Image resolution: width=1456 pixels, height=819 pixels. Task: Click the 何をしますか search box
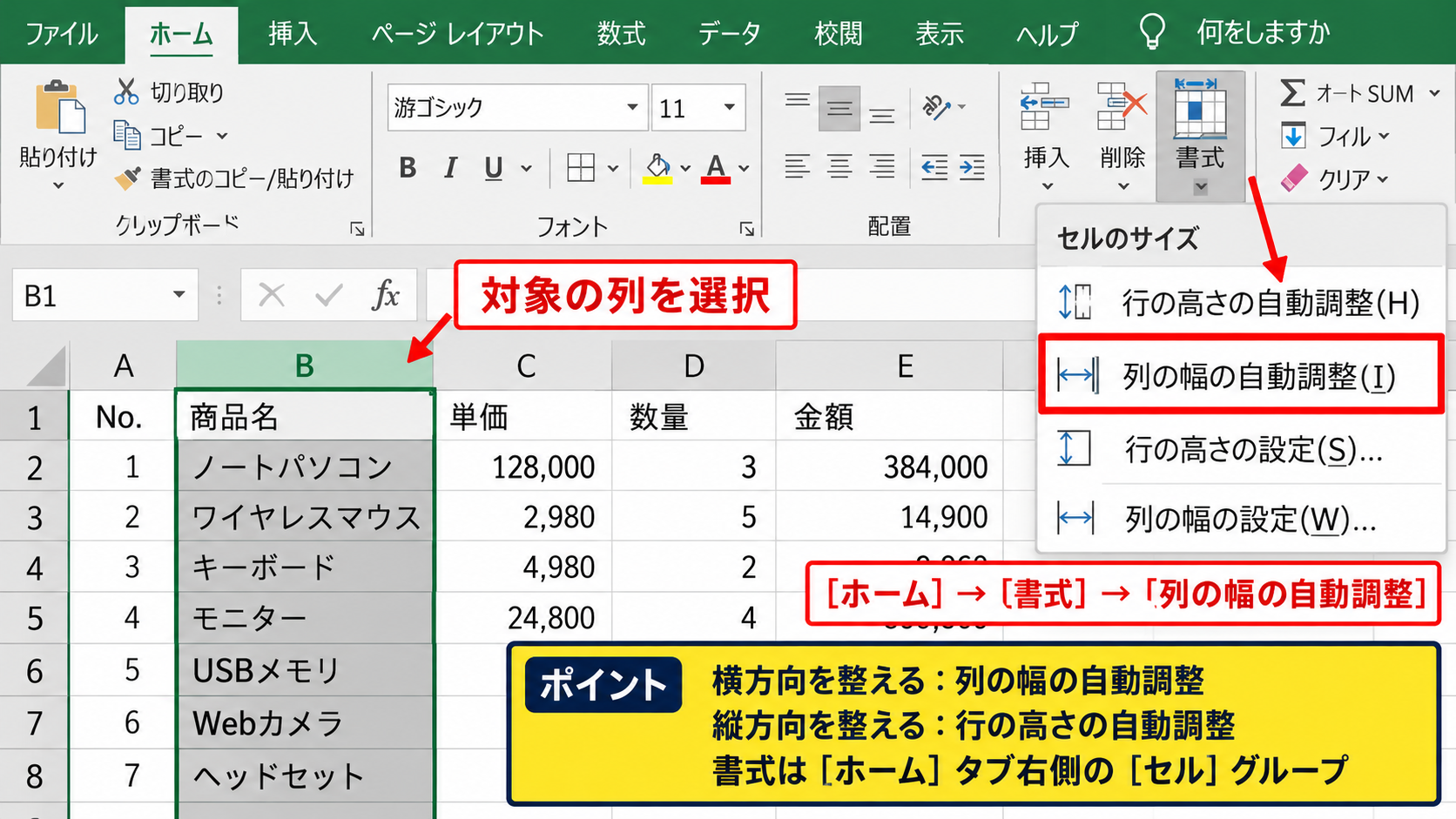(x=1263, y=33)
